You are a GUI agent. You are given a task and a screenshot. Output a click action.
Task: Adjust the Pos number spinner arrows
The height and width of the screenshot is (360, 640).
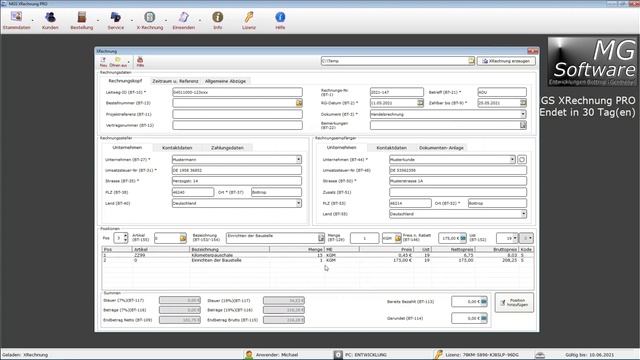(x=125, y=238)
